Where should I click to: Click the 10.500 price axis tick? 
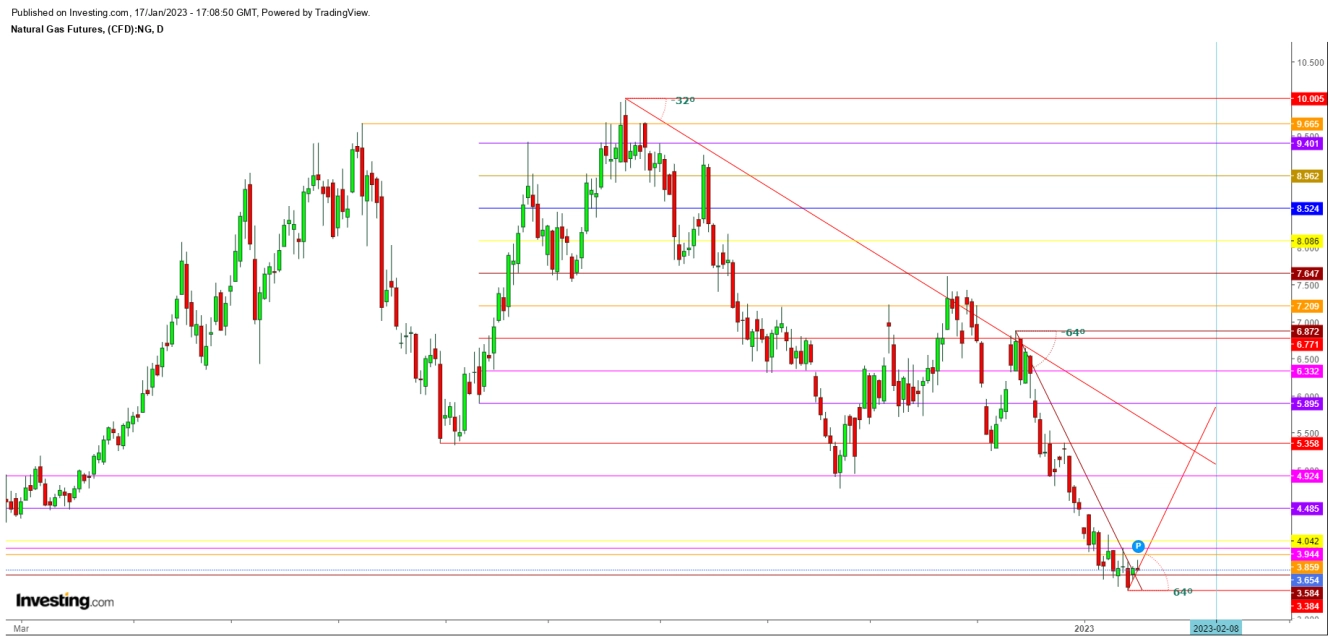click(1310, 62)
